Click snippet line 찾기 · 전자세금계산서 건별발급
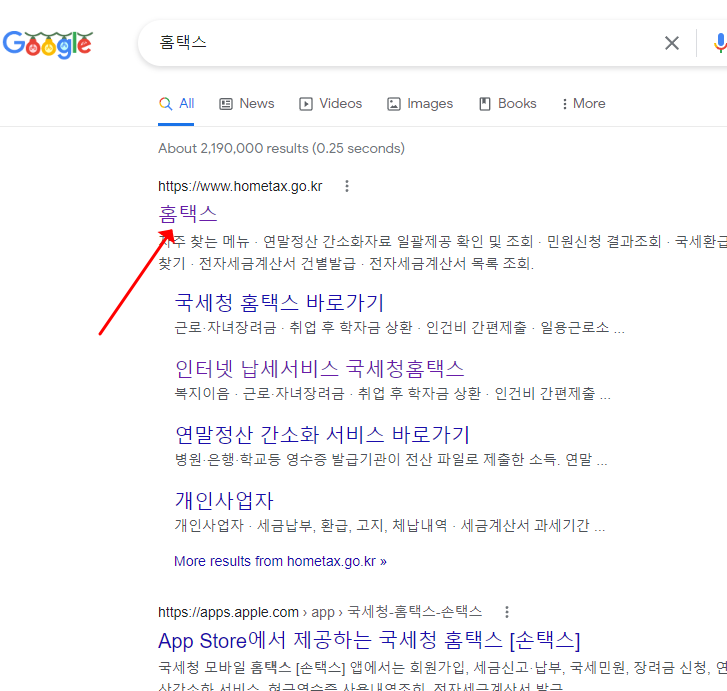 [346, 264]
